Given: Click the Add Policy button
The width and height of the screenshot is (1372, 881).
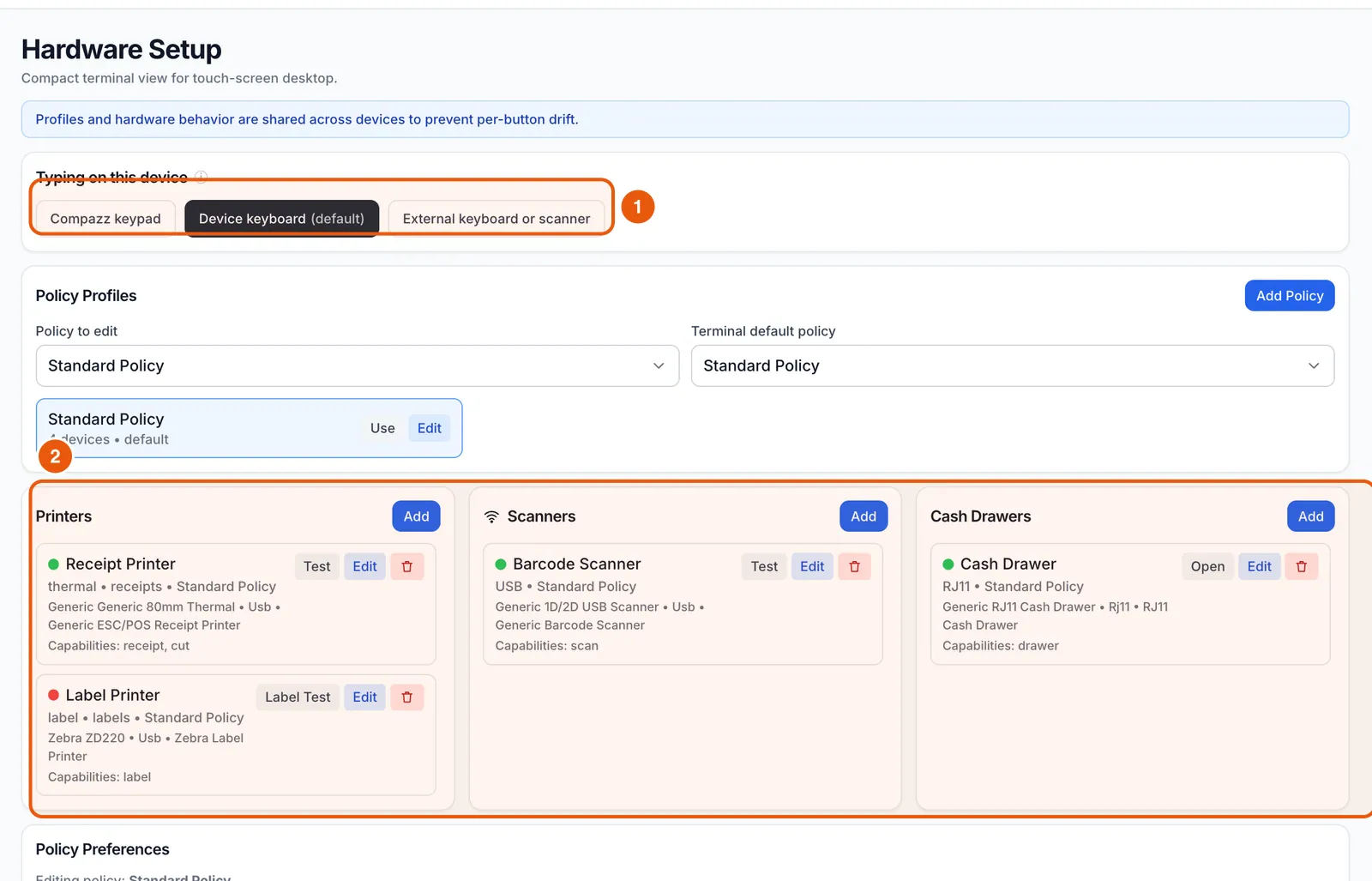Looking at the screenshot, I should [x=1290, y=296].
